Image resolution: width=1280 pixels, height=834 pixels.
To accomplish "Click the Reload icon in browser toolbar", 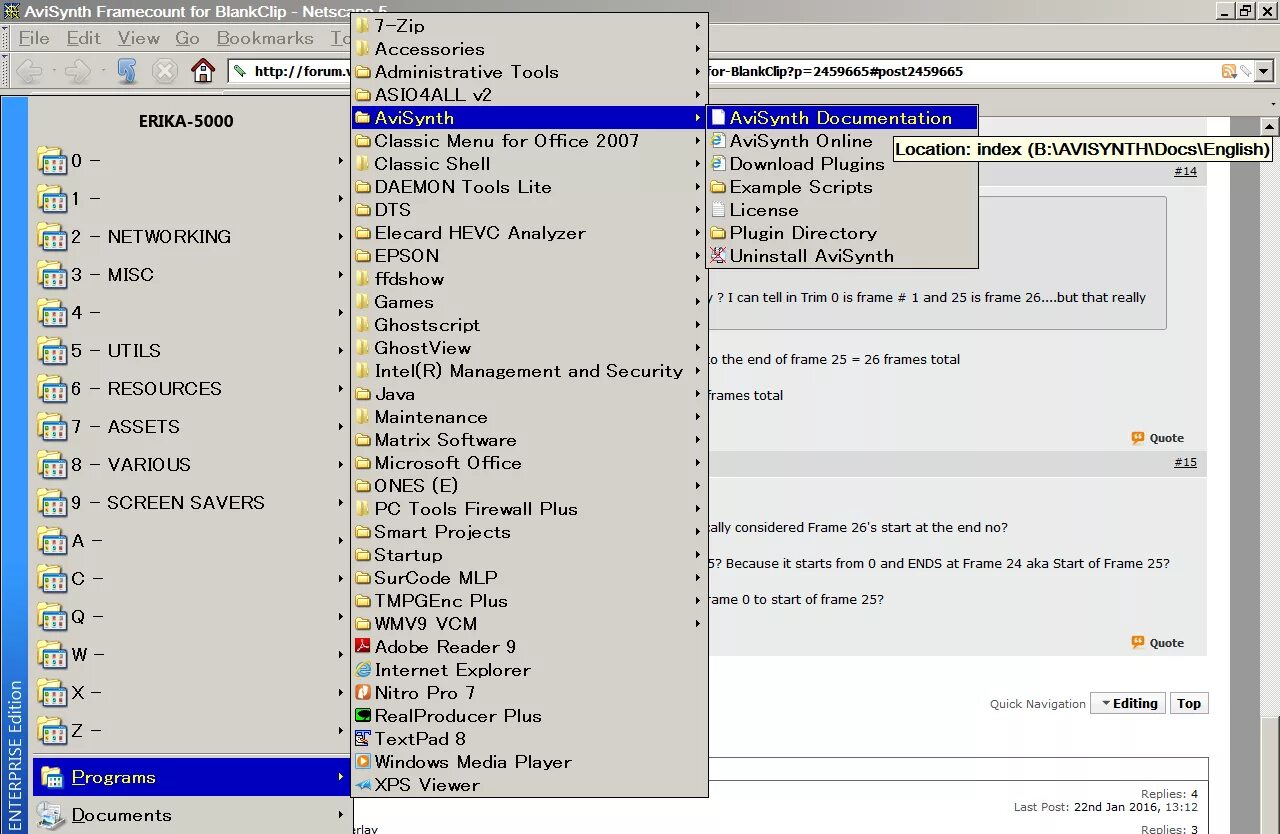I will pos(127,71).
